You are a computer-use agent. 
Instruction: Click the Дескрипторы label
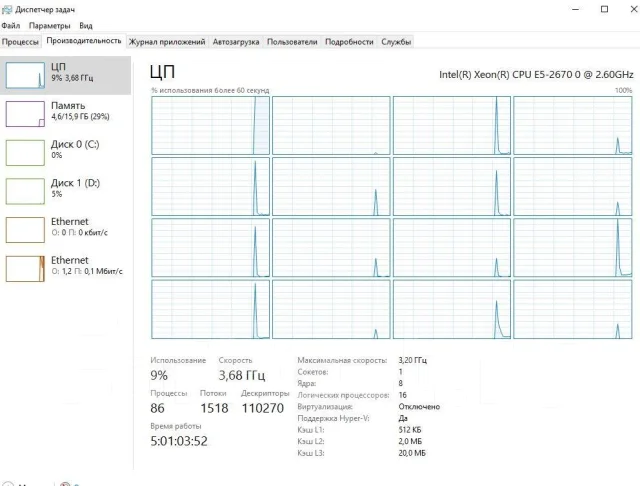265,393
